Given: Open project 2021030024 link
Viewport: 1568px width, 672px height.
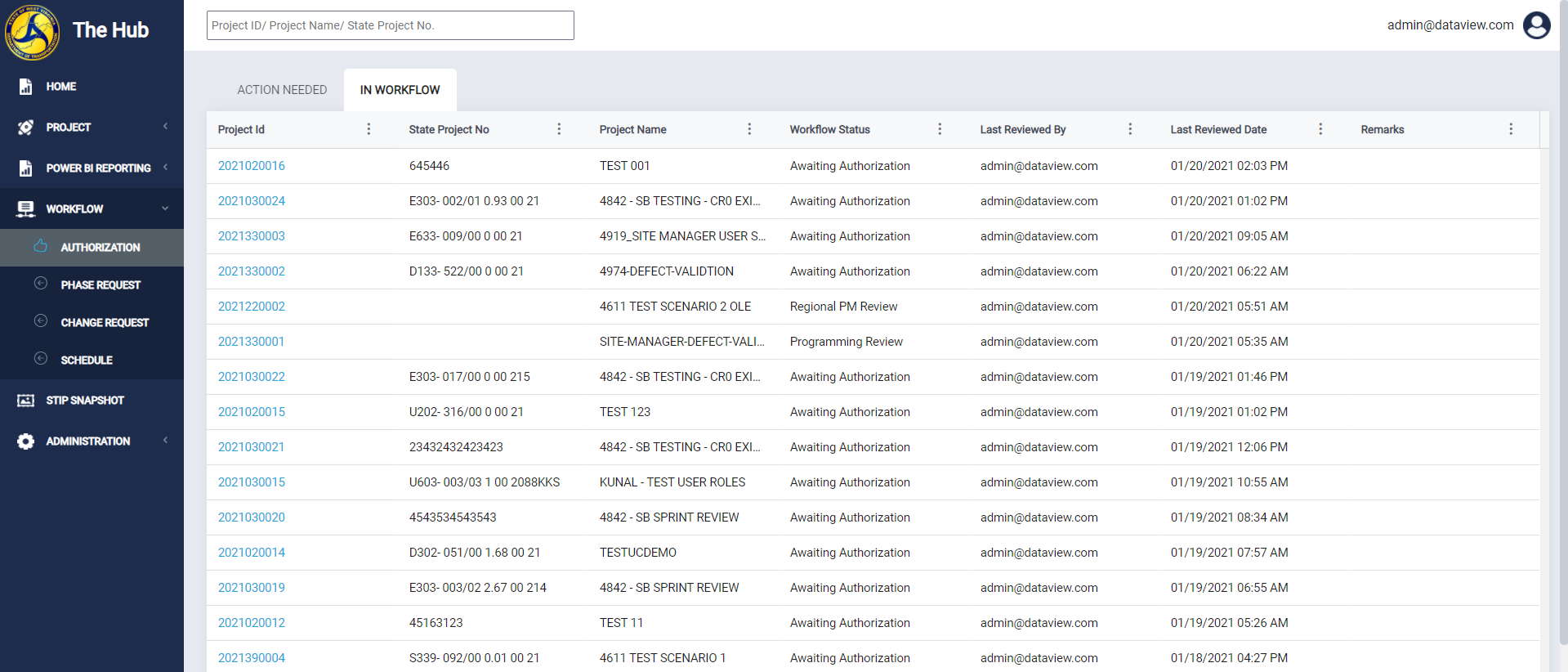Looking at the screenshot, I should (252, 201).
